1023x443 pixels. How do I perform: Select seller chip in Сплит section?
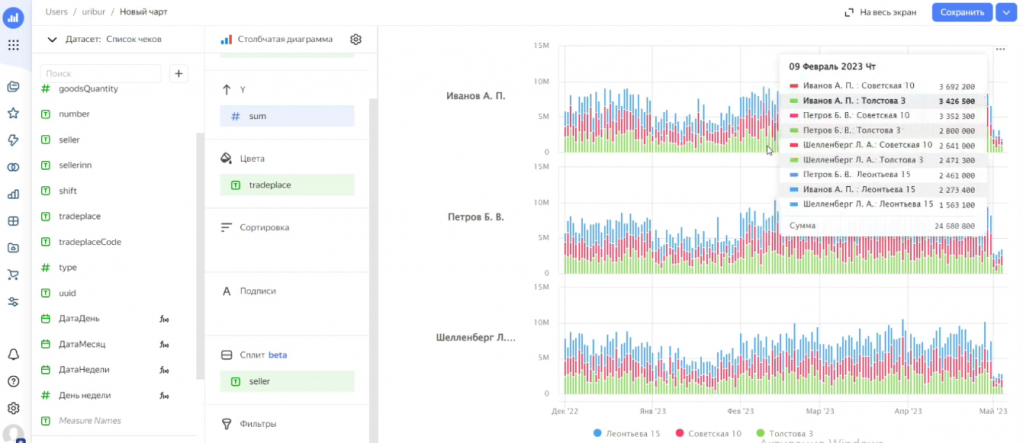(x=287, y=381)
